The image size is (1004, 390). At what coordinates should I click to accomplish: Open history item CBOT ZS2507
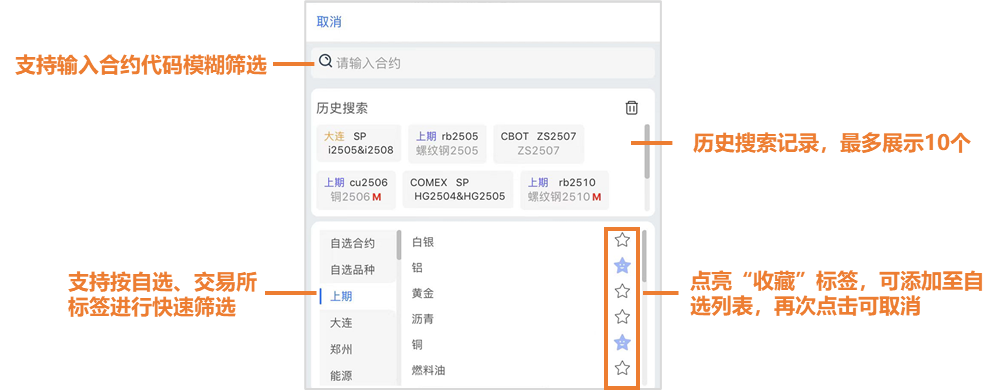(538, 143)
